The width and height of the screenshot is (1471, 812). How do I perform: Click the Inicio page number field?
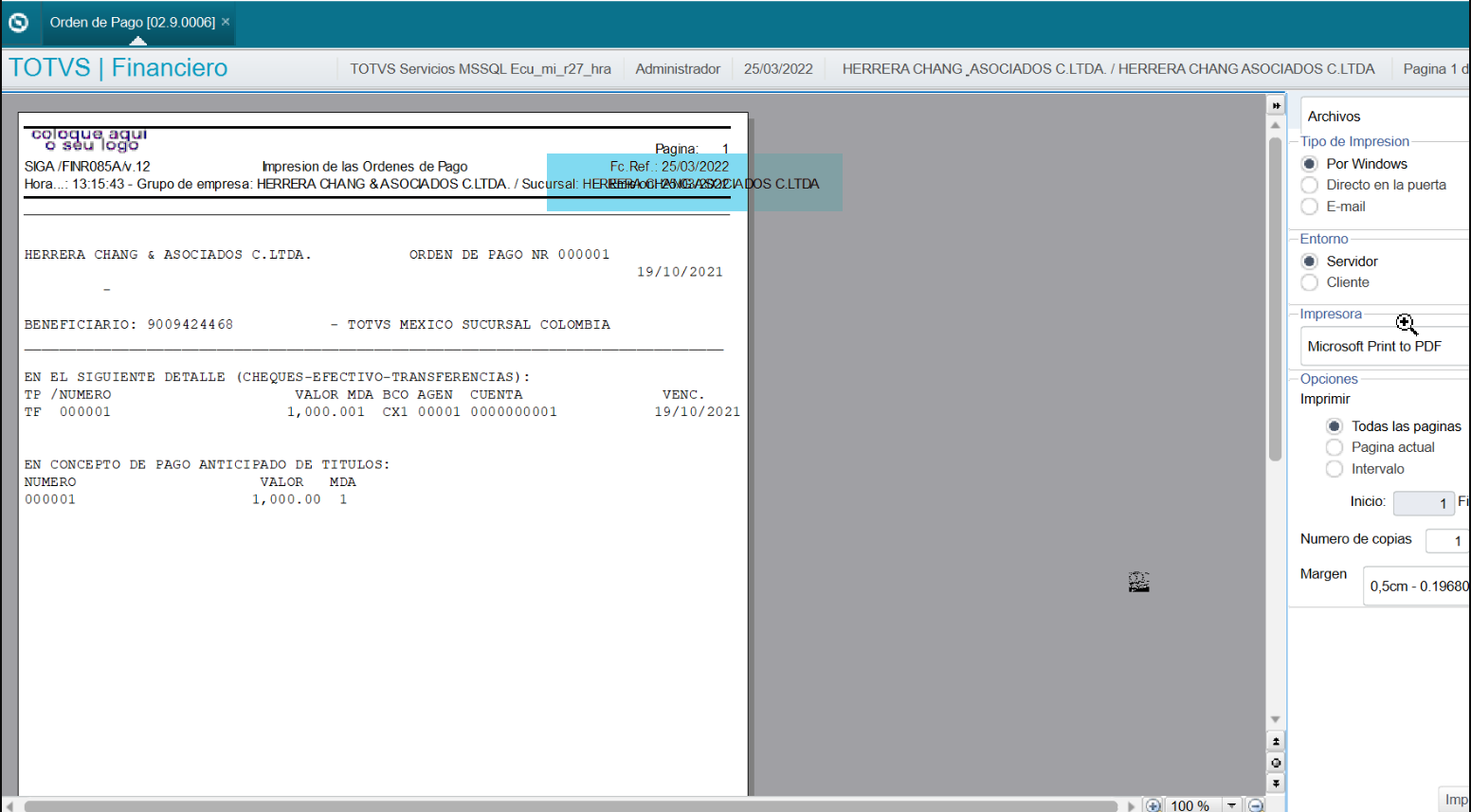[x=1424, y=503]
